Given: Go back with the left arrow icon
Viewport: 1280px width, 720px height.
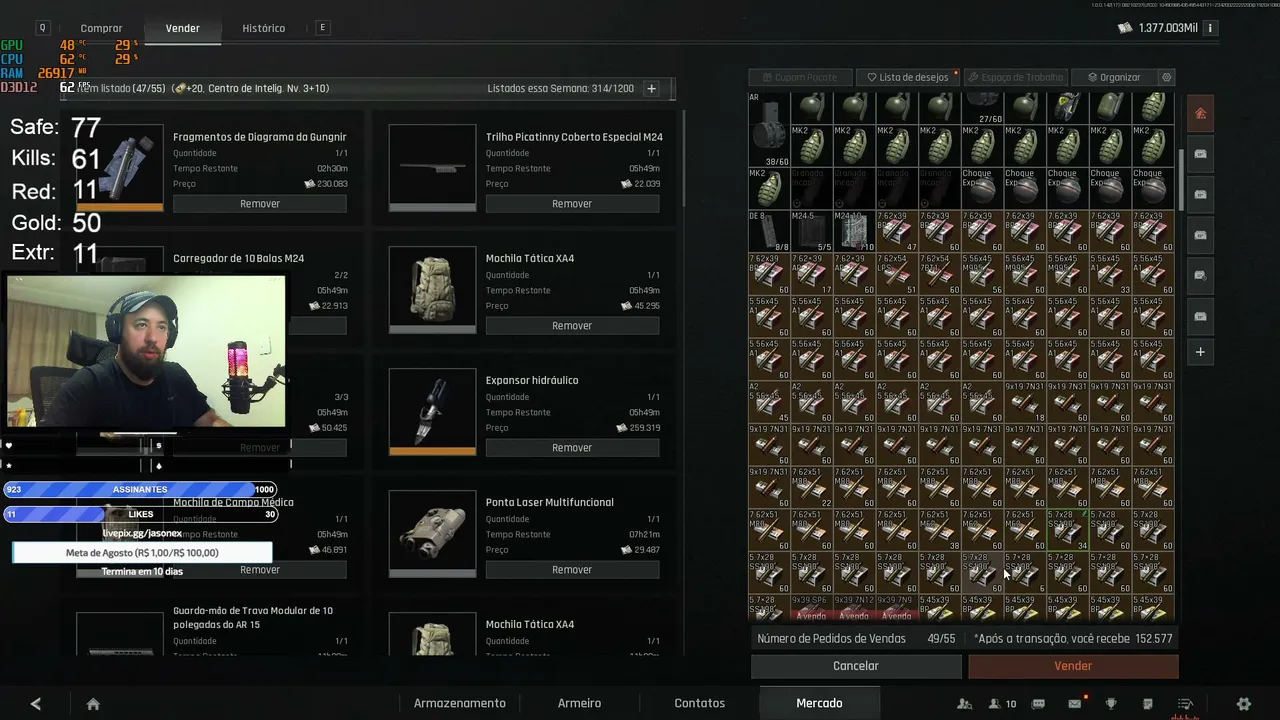Looking at the screenshot, I should (x=36, y=704).
